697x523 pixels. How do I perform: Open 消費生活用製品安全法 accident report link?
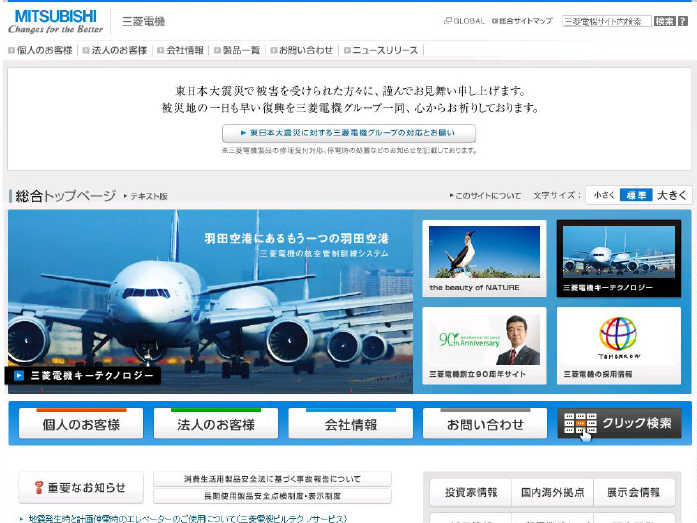point(272,479)
